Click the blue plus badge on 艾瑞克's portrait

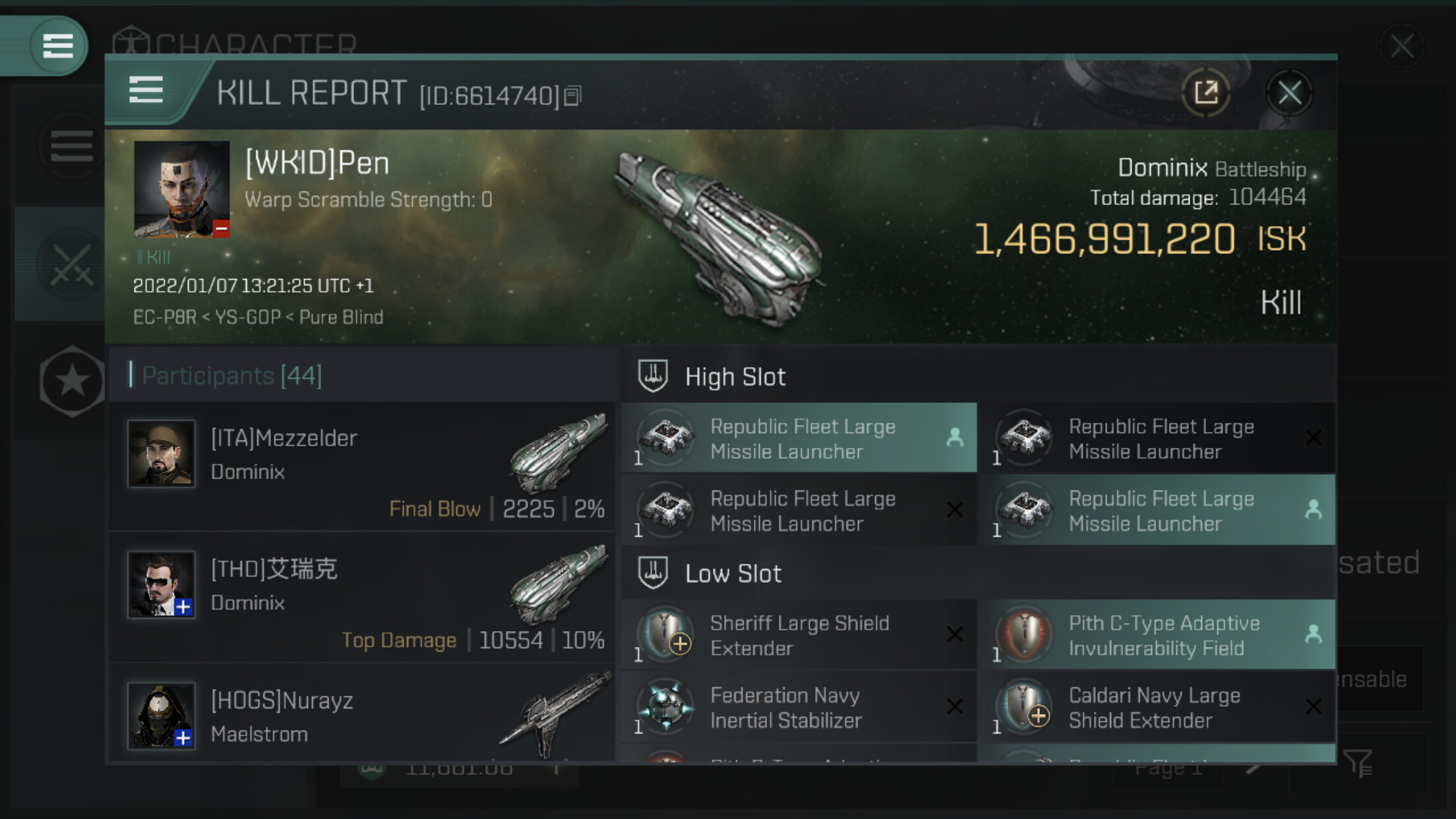183,607
